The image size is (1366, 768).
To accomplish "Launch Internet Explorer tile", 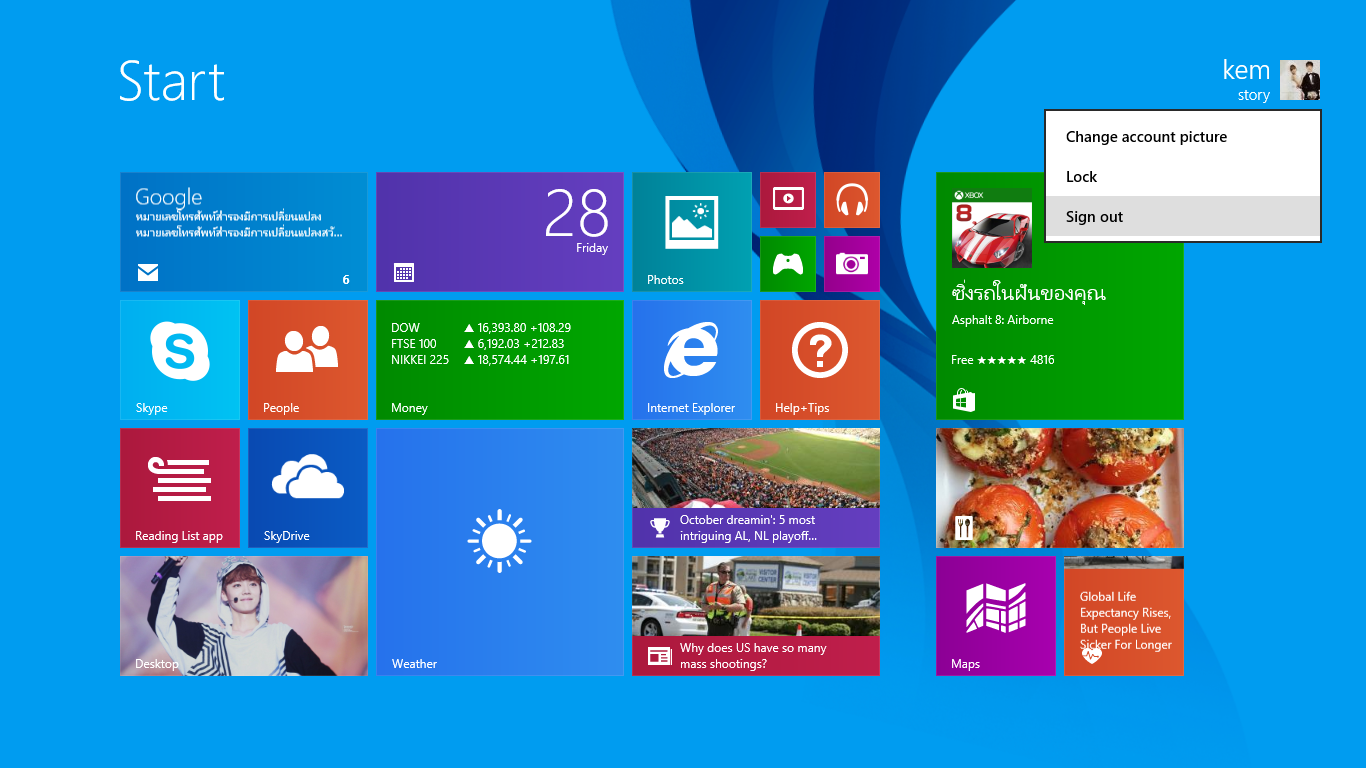I will click(692, 360).
